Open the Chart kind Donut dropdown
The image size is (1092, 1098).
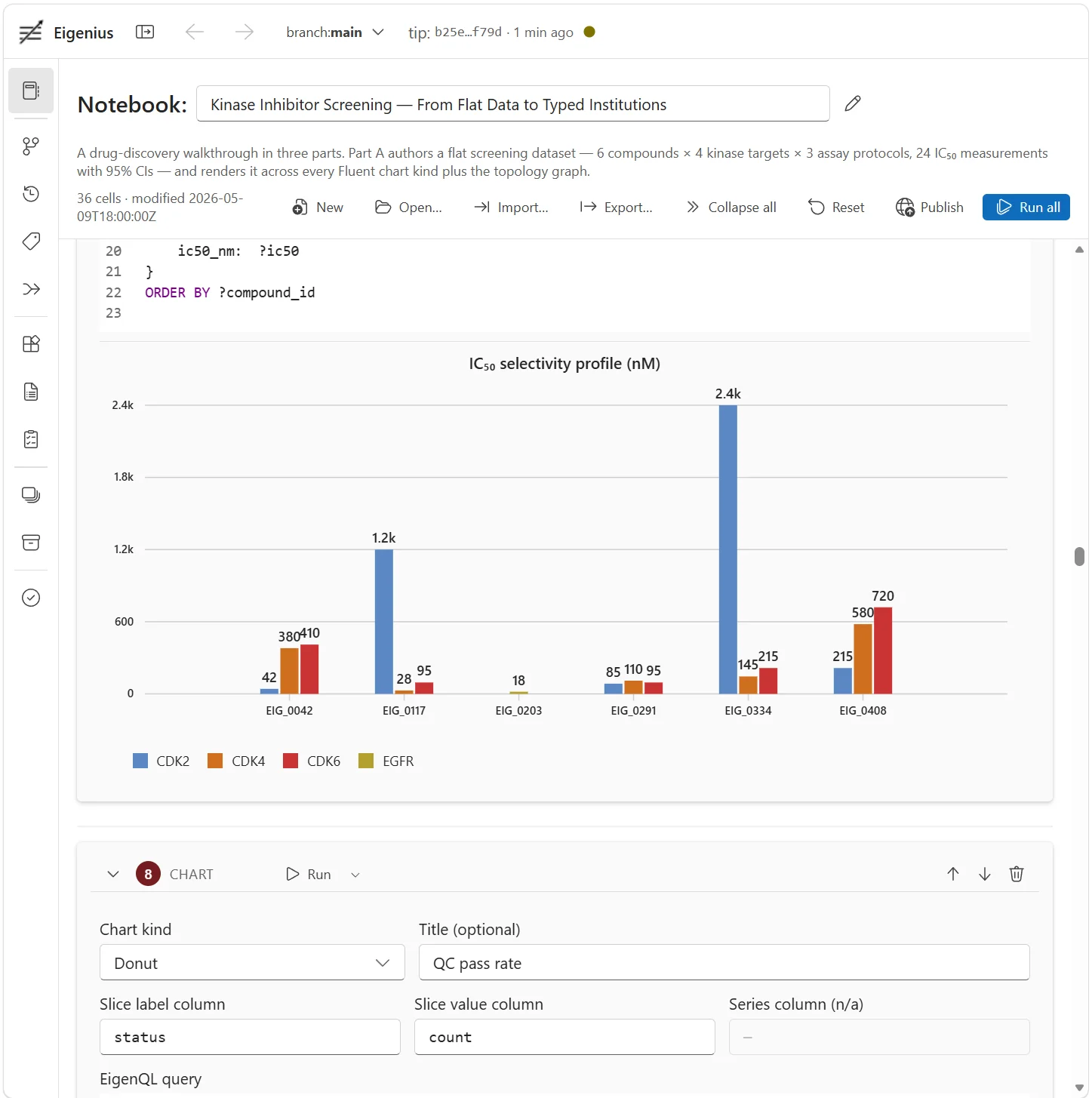[252, 963]
